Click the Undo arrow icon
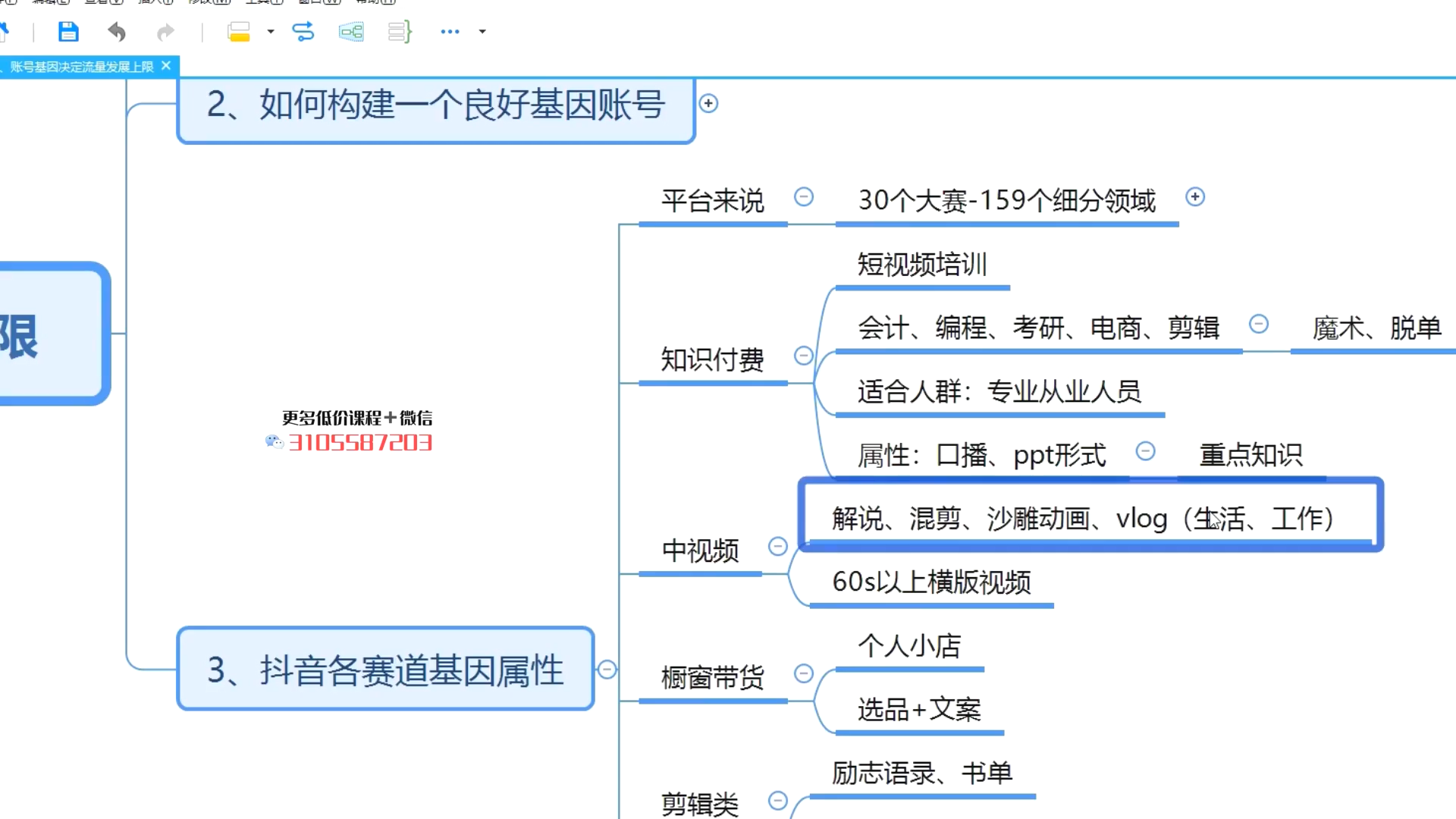This screenshot has height=819, width=1456. point(117,31)
